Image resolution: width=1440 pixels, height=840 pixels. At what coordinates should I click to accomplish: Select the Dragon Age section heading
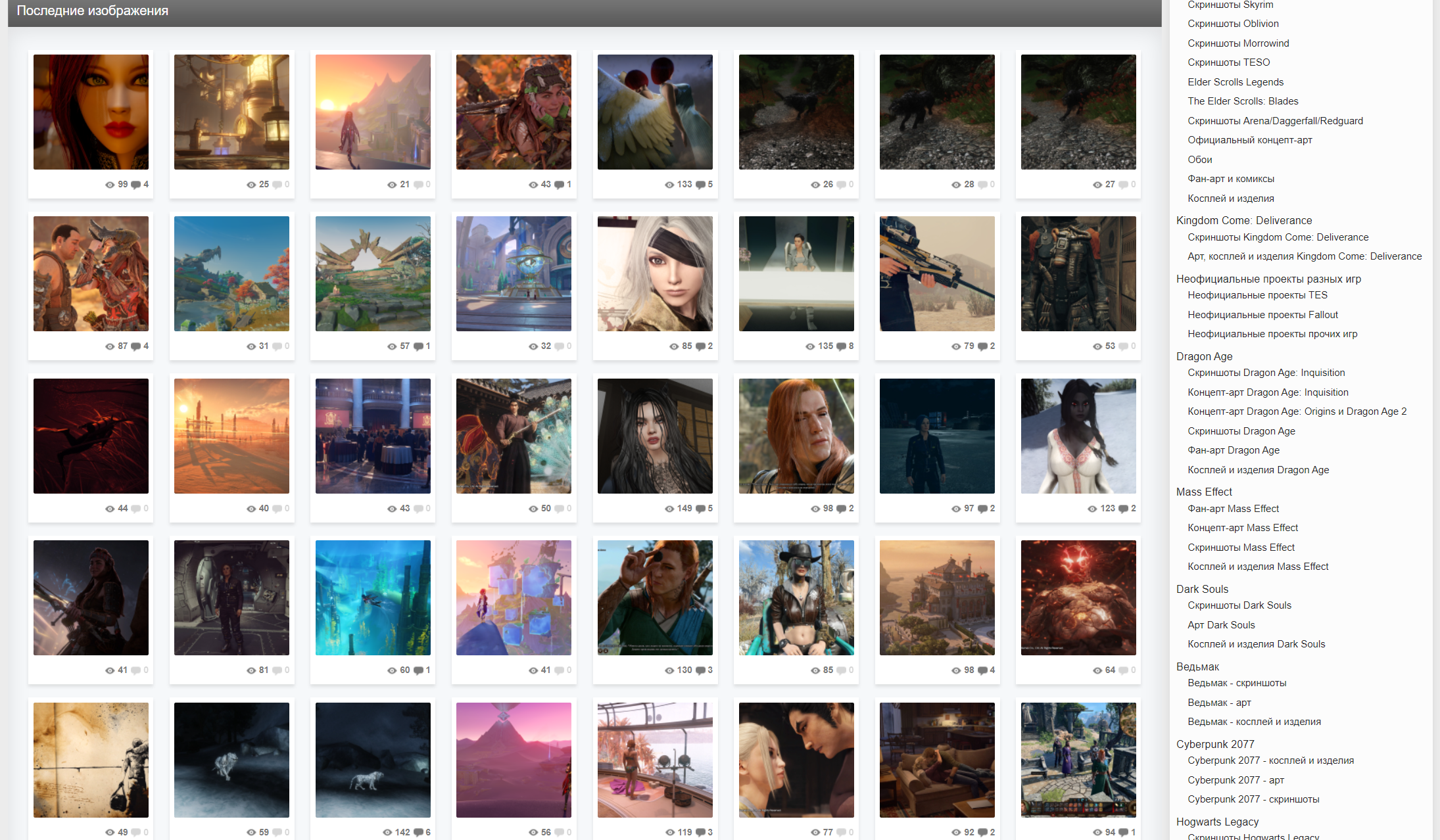(1204, 356)
